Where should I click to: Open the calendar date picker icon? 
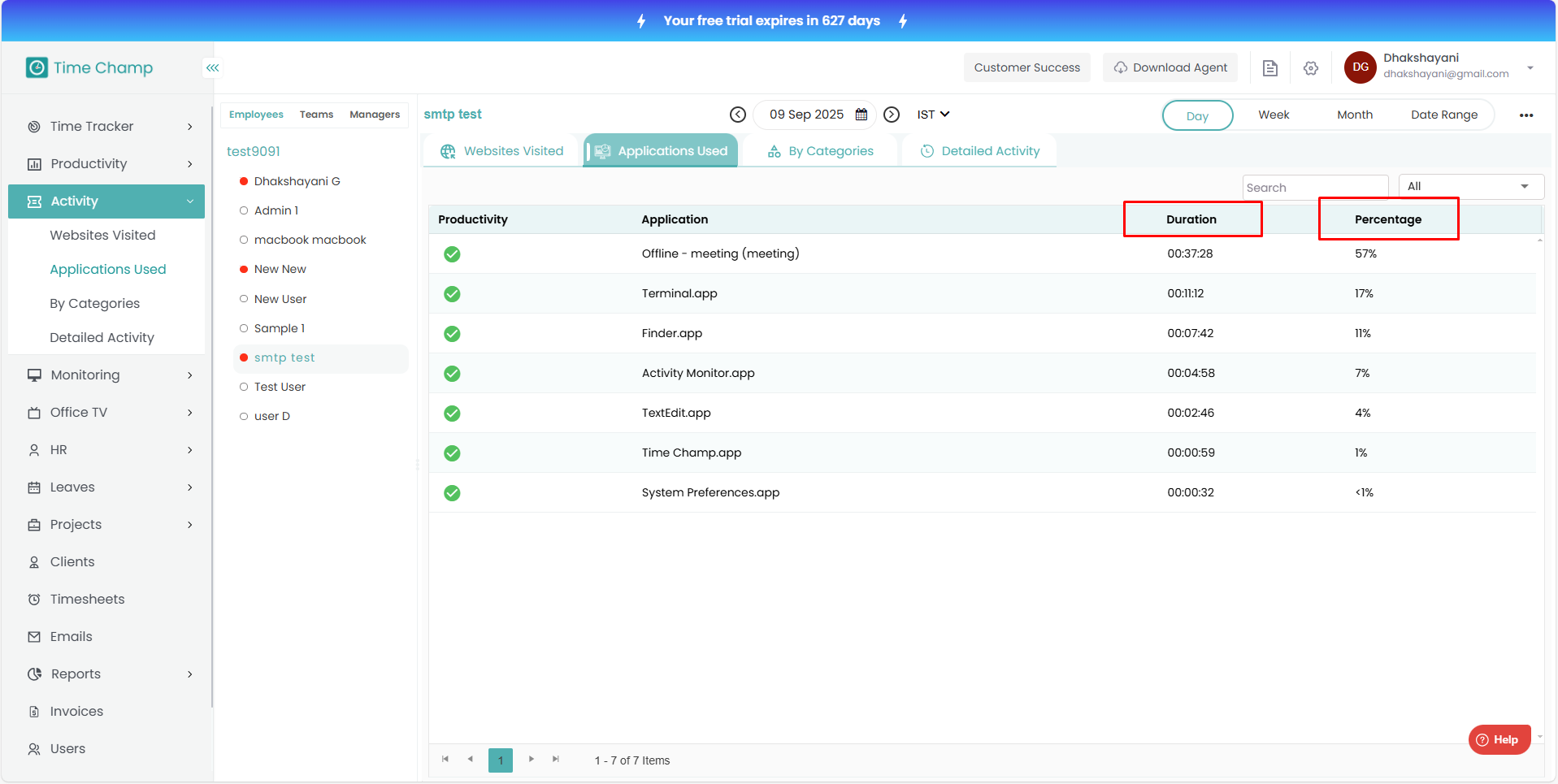click(x=861, y=115)
